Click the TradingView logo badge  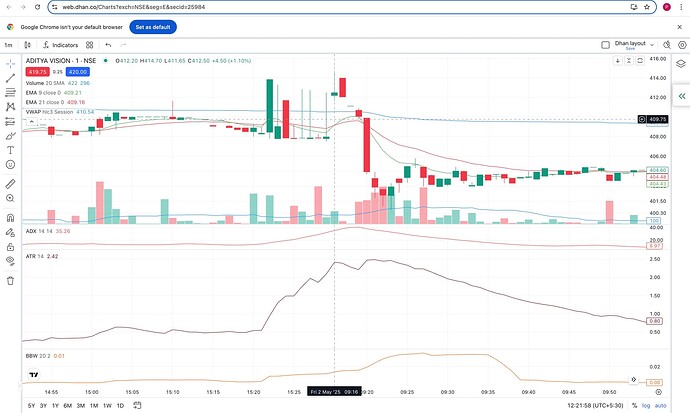coord(34,375)
